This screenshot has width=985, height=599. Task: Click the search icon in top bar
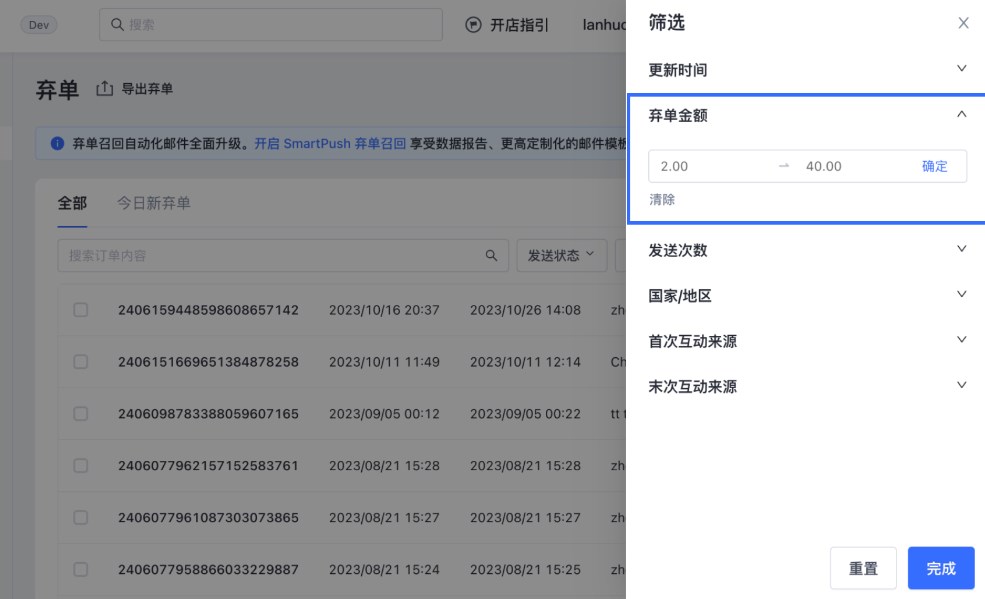[x=118, y=25]
